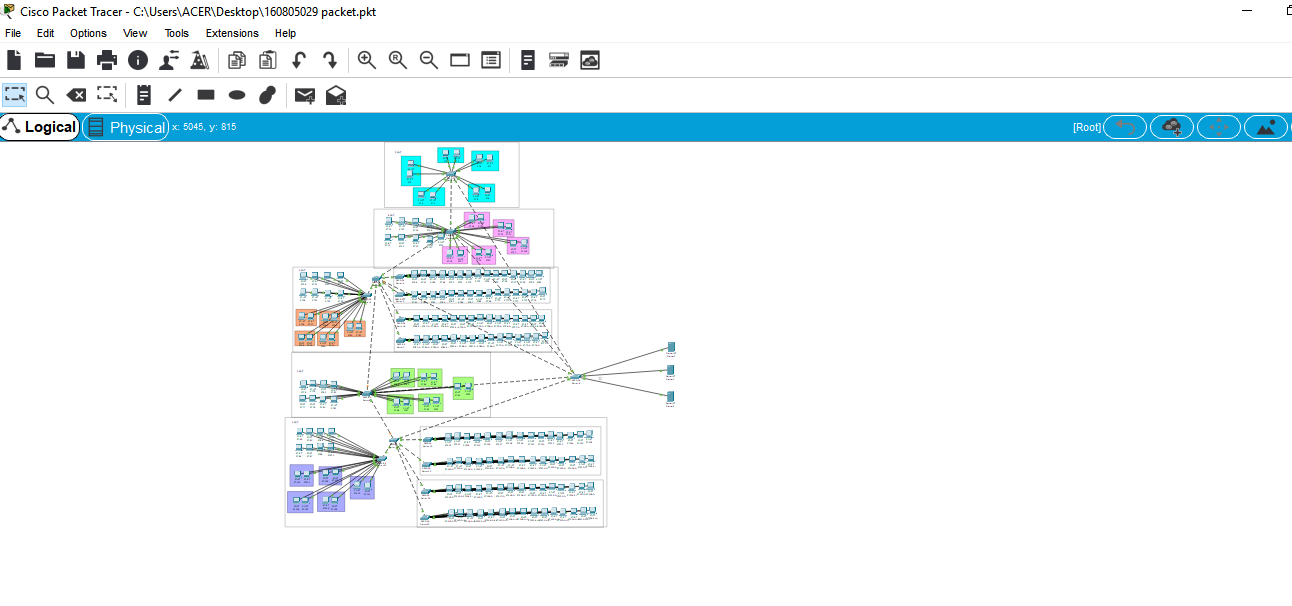Image resolution: width=1292 pixels, height=606 pixels.
Task: Select the Place Note tool
Action: click(144, 95)
